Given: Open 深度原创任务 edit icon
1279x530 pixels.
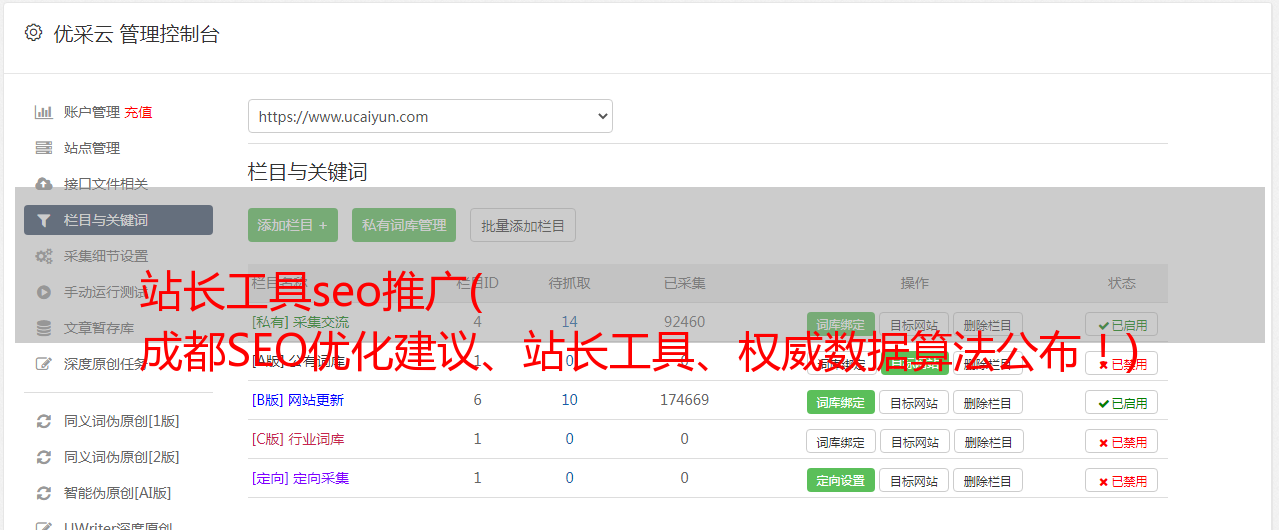Looking at the screenshot, I should tap(44, 364).
